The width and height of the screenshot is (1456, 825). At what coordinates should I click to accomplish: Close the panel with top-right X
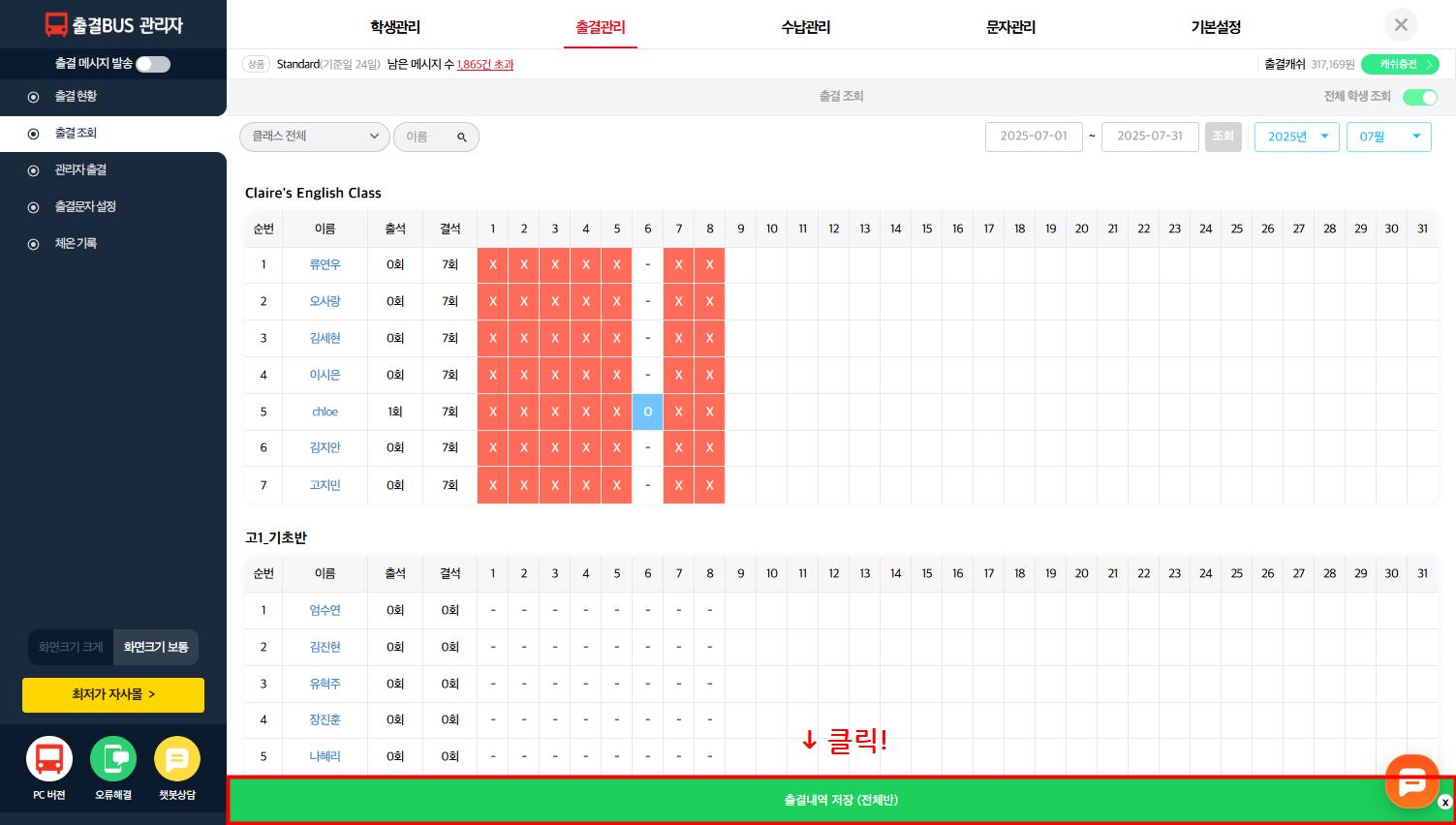tap(1401, 25)
